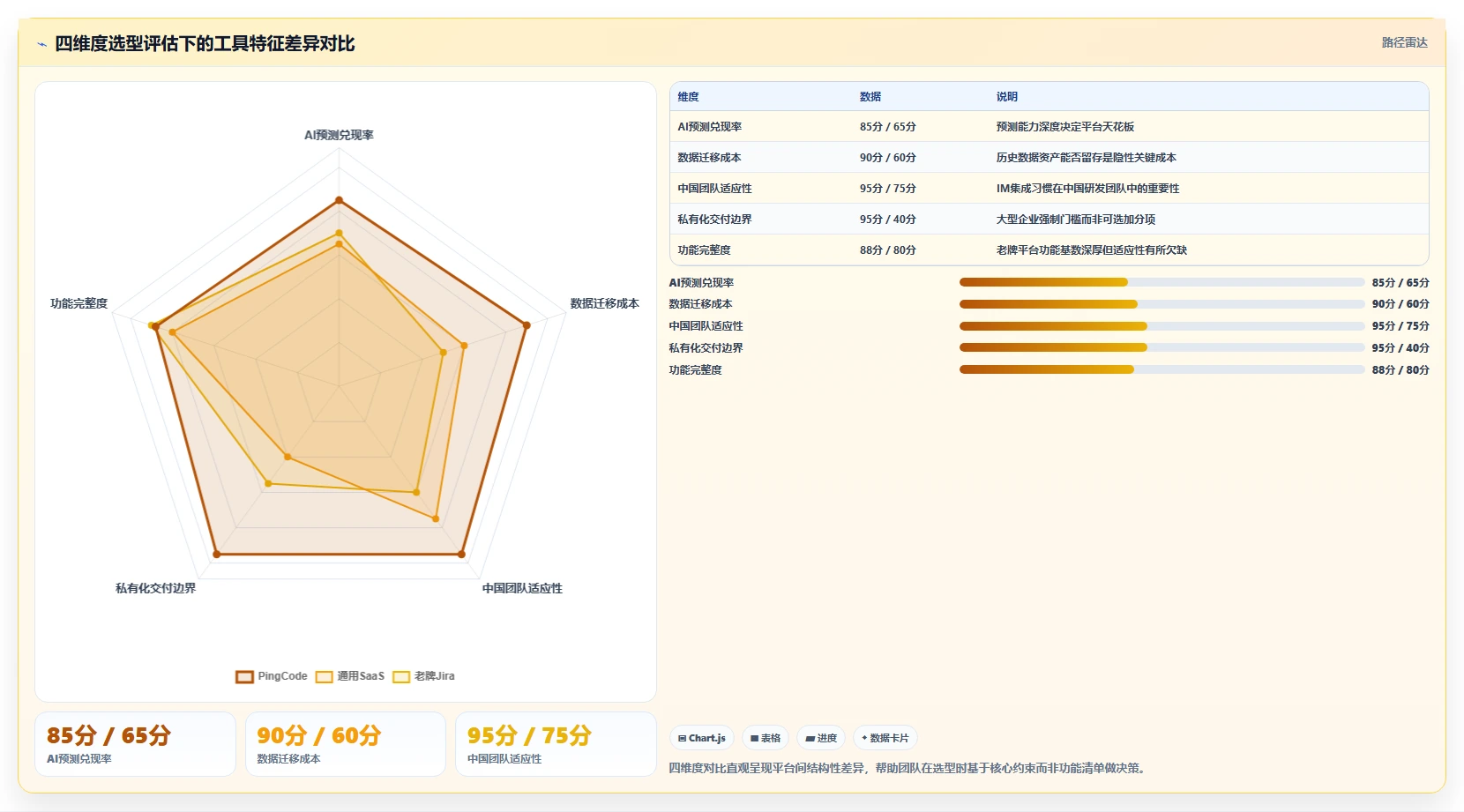Viewport: 1464px width, 812px height.
Task: Click the 90分 / 60分 data card
Action: point(345,744)
